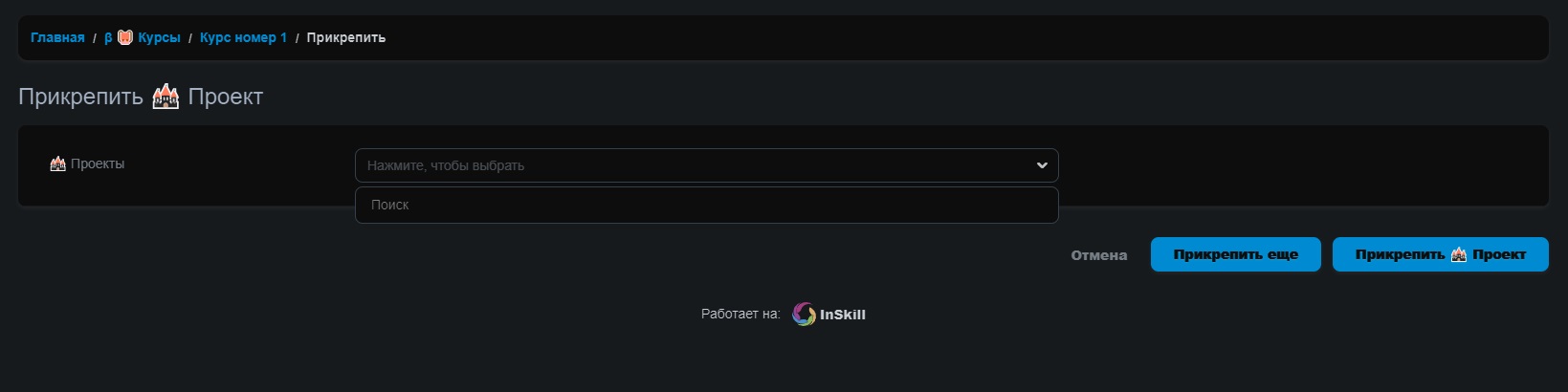Click the InSkill brand name text
Image resolution: width=1568 pixels, height=392 pixels.
click(843, 315)
